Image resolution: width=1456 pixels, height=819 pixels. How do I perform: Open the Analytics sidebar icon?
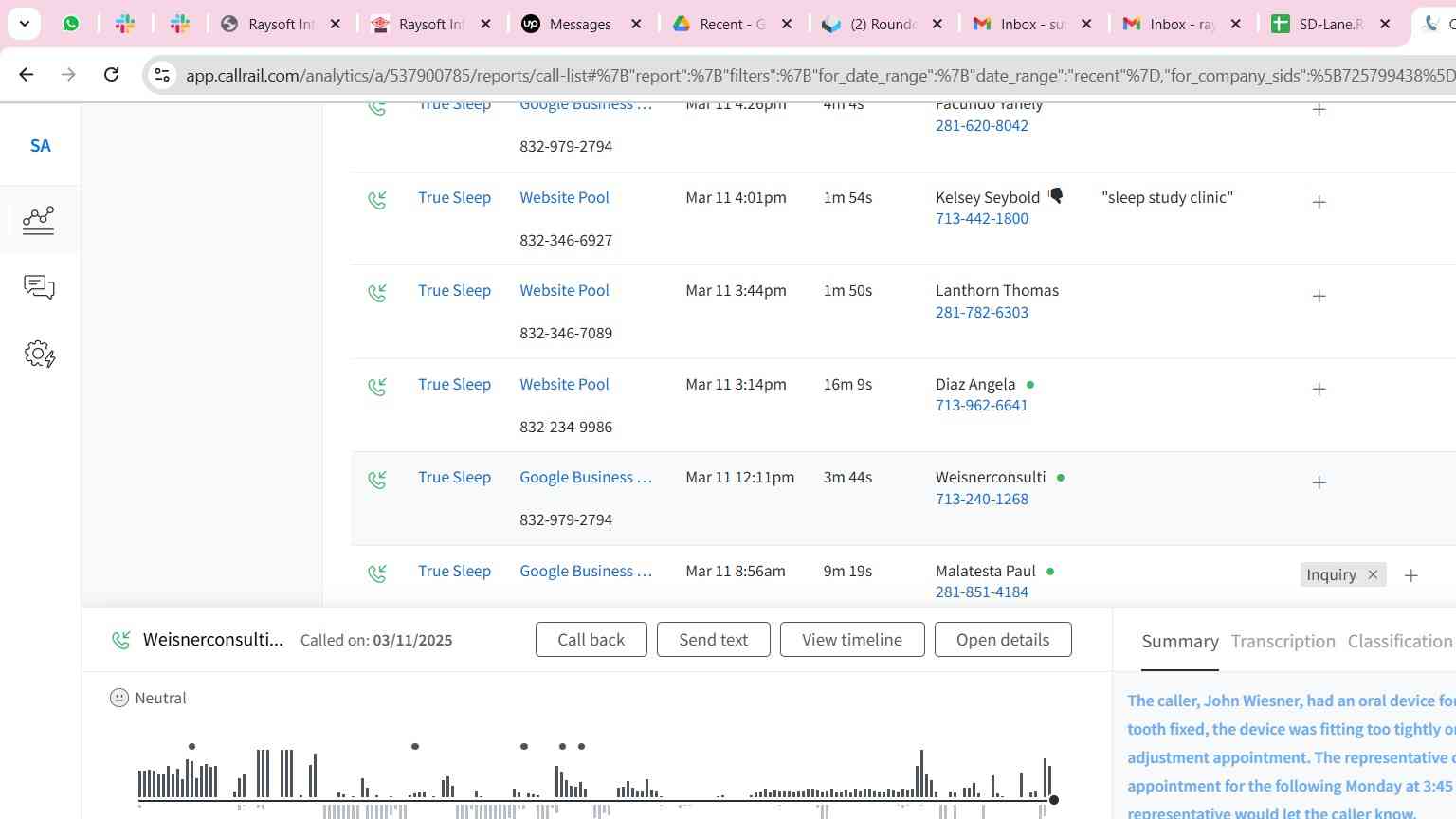pyautogui.click(x=39, y=219)
